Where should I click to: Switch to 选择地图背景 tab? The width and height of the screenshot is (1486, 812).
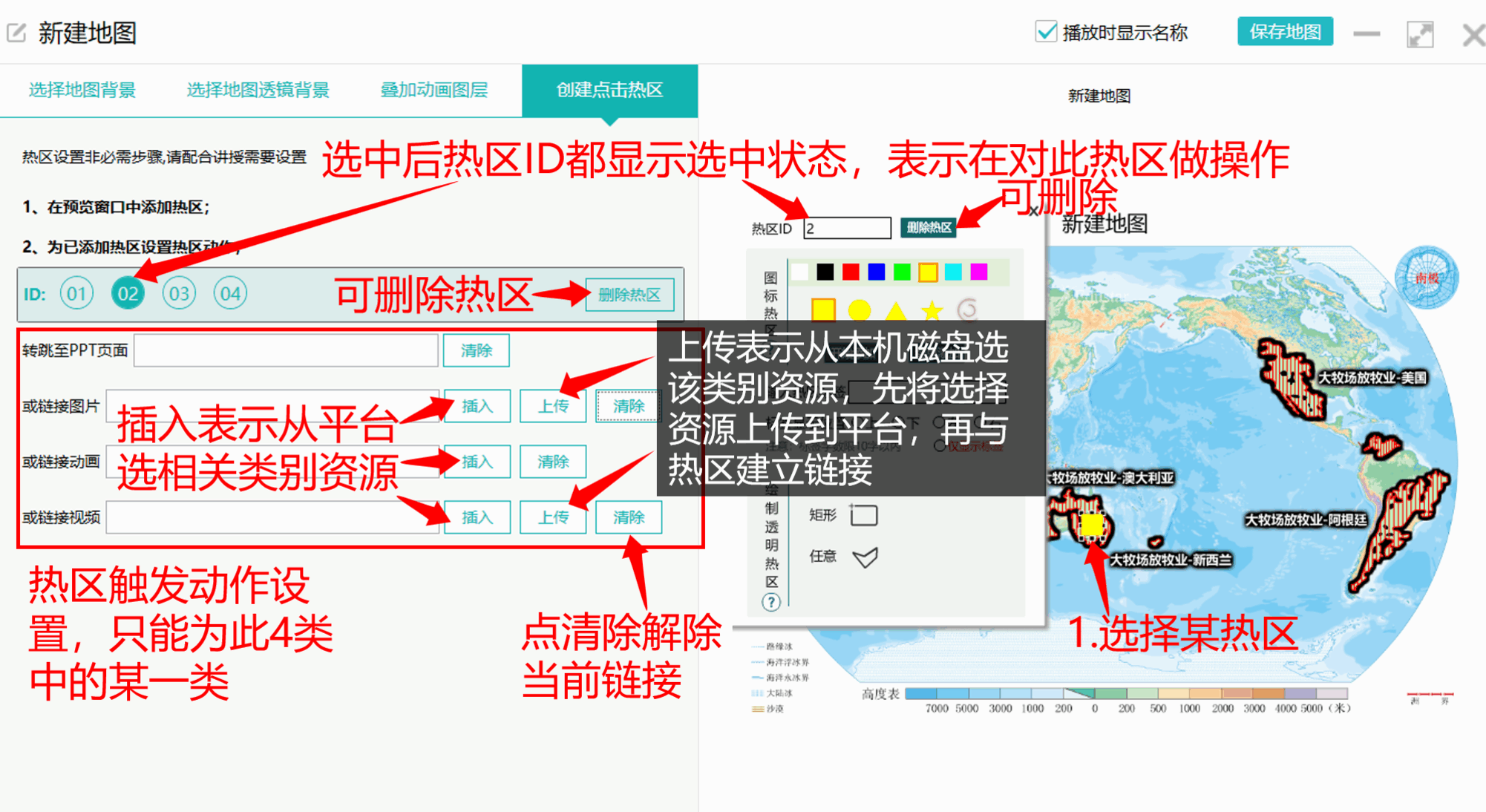click(x=82, y=91)
